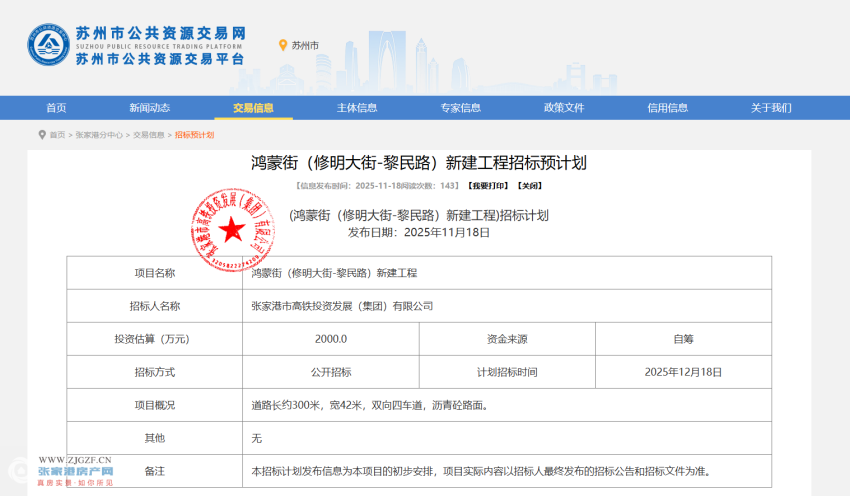Go to 主体信息 in the nav bar
The height and width of the screenshot is (496, 850).
357,108
